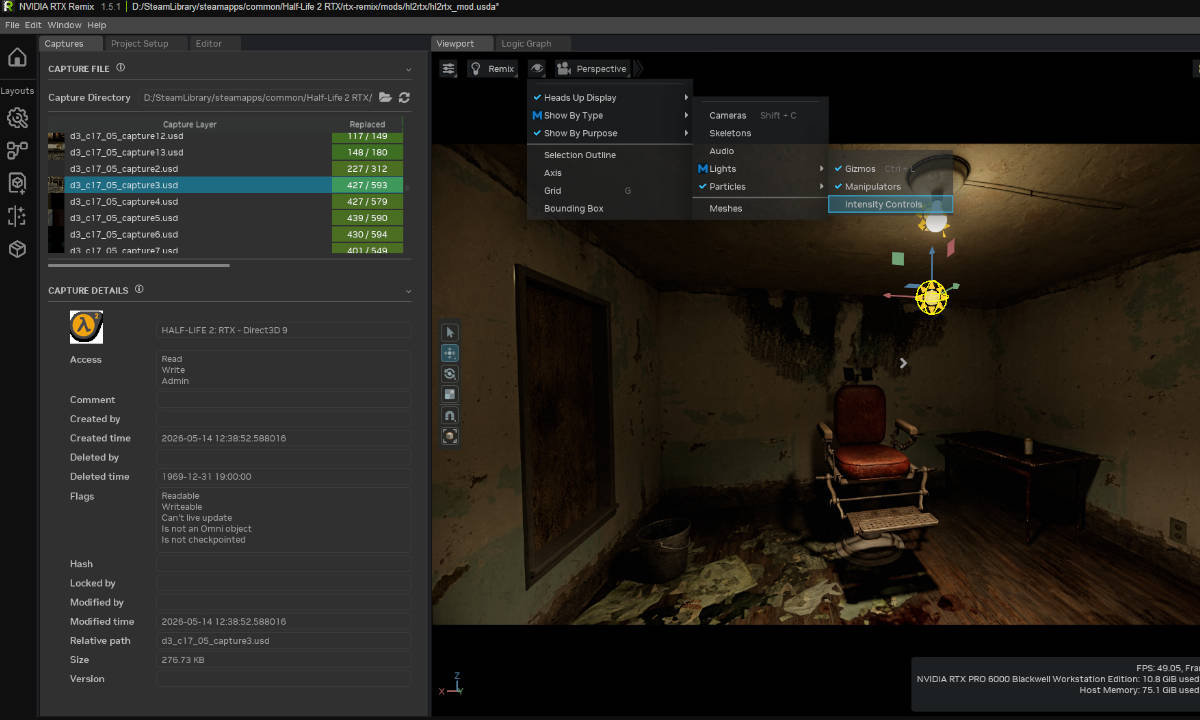The height and width of the screenshot is (720, 1200).
Task: Toggle the eye visibility menu button
Action: coord(537,69)
